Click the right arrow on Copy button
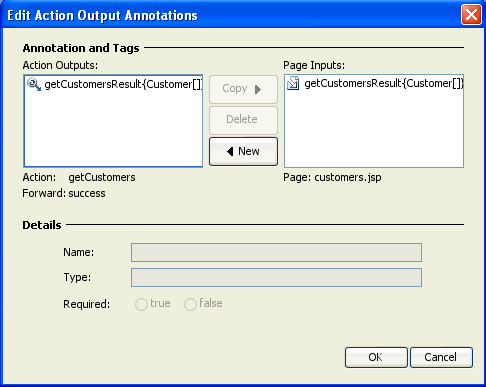486x387 pixels. (x=258, y=89)
